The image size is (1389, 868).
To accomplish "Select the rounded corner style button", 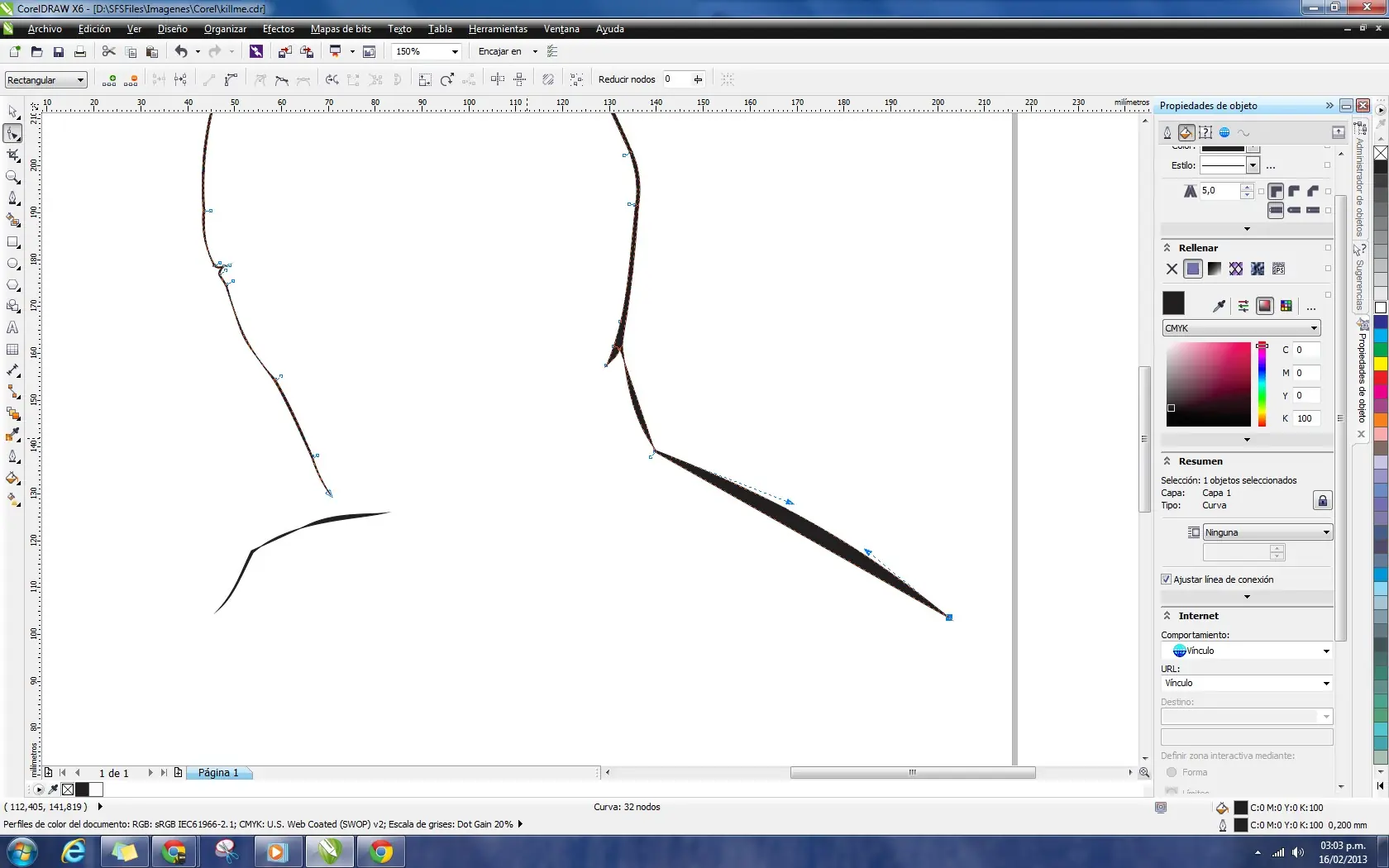I will (x=1295, y=191).
